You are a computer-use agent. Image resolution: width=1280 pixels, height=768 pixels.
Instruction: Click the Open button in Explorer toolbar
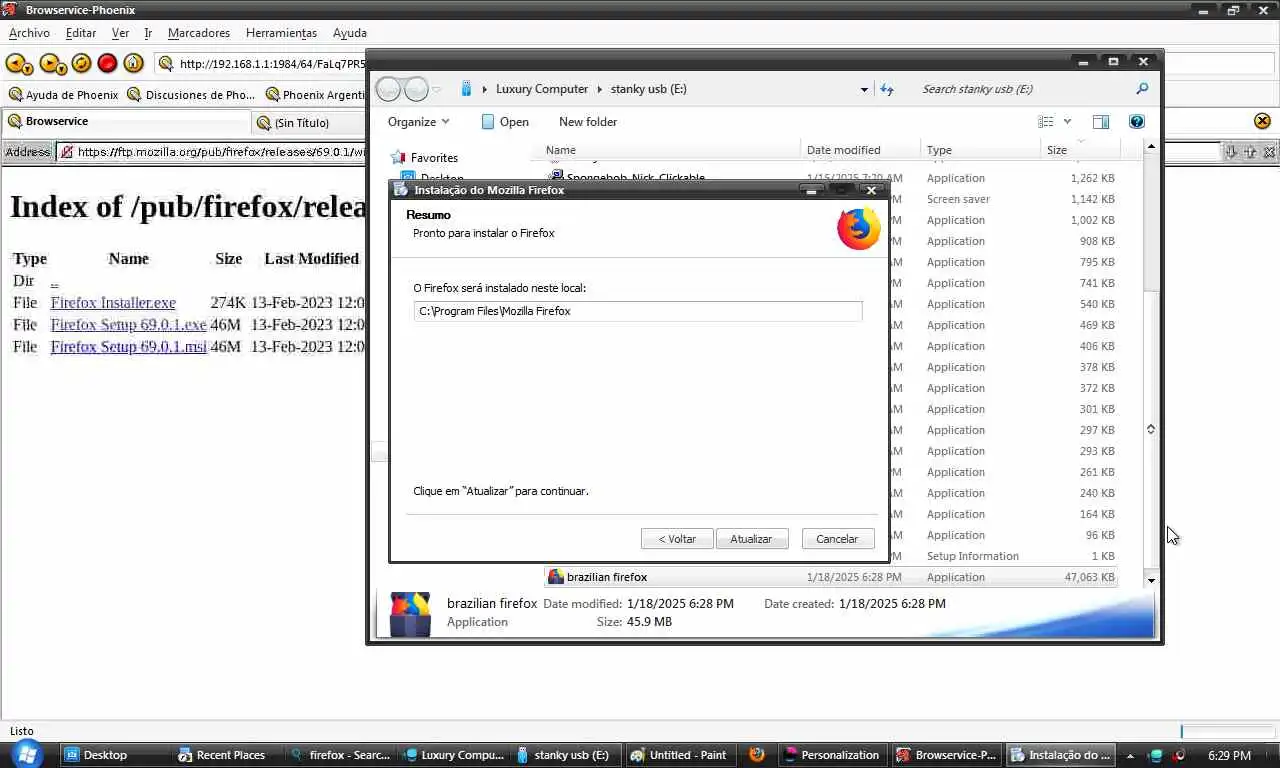click(505, 122)
